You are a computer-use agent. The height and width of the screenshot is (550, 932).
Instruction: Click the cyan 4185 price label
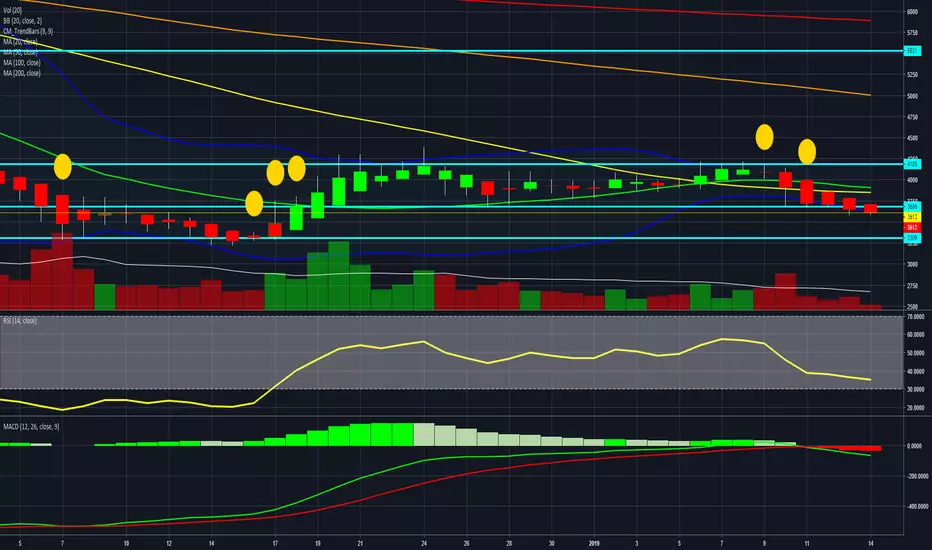coord(912,164)
